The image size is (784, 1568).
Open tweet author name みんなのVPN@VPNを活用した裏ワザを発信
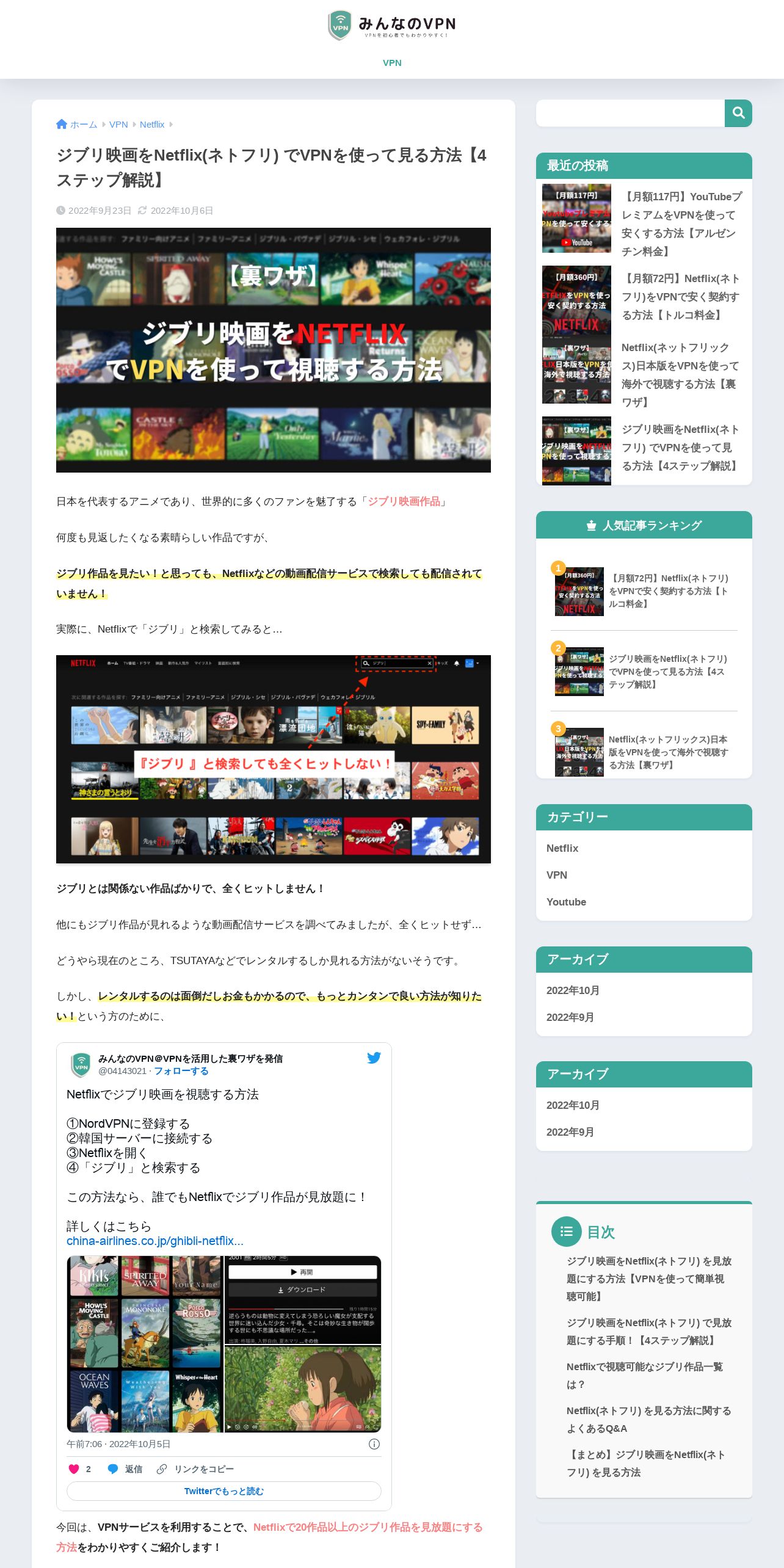point(191,1059)
